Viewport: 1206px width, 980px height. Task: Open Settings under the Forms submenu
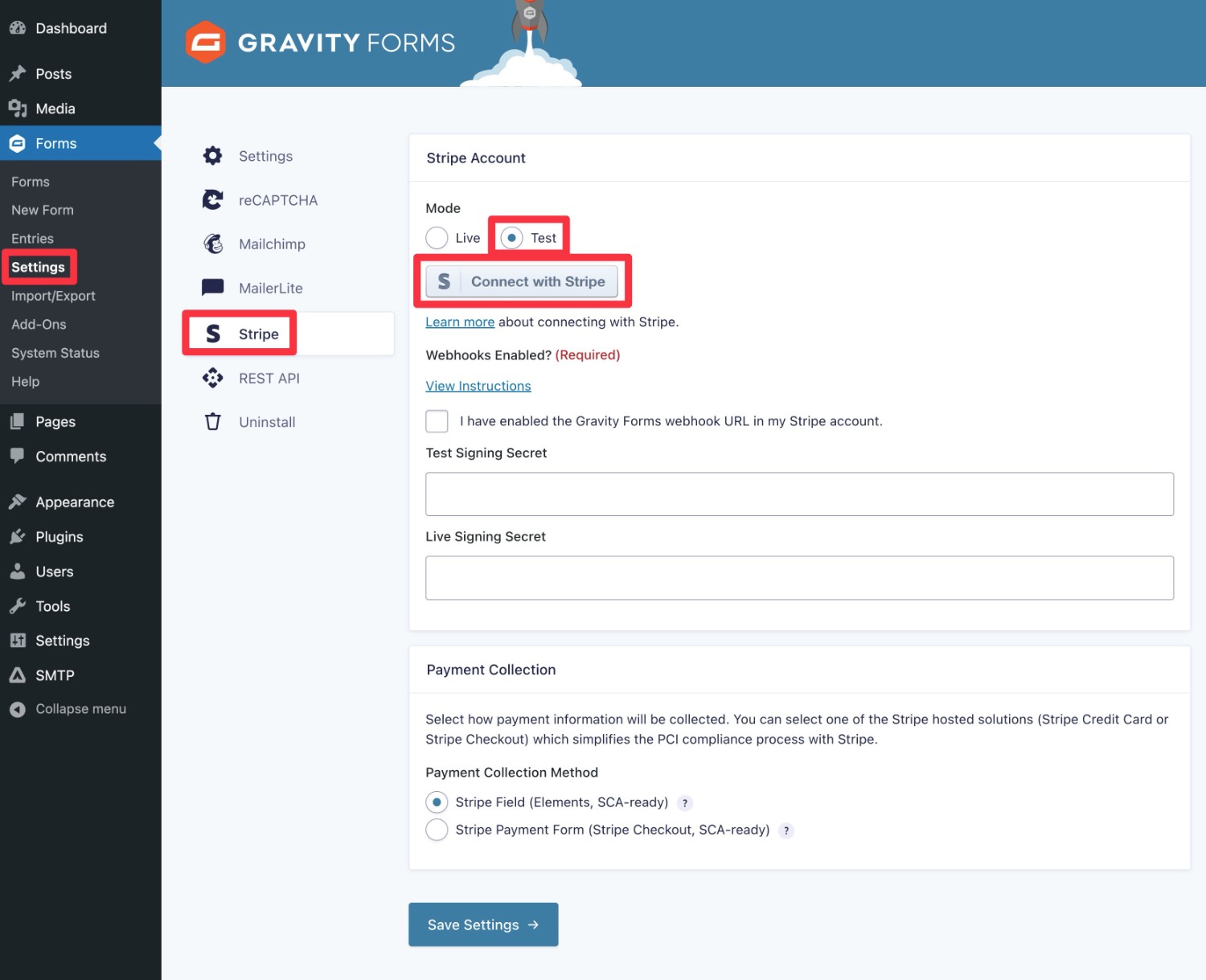click(38, 267)
